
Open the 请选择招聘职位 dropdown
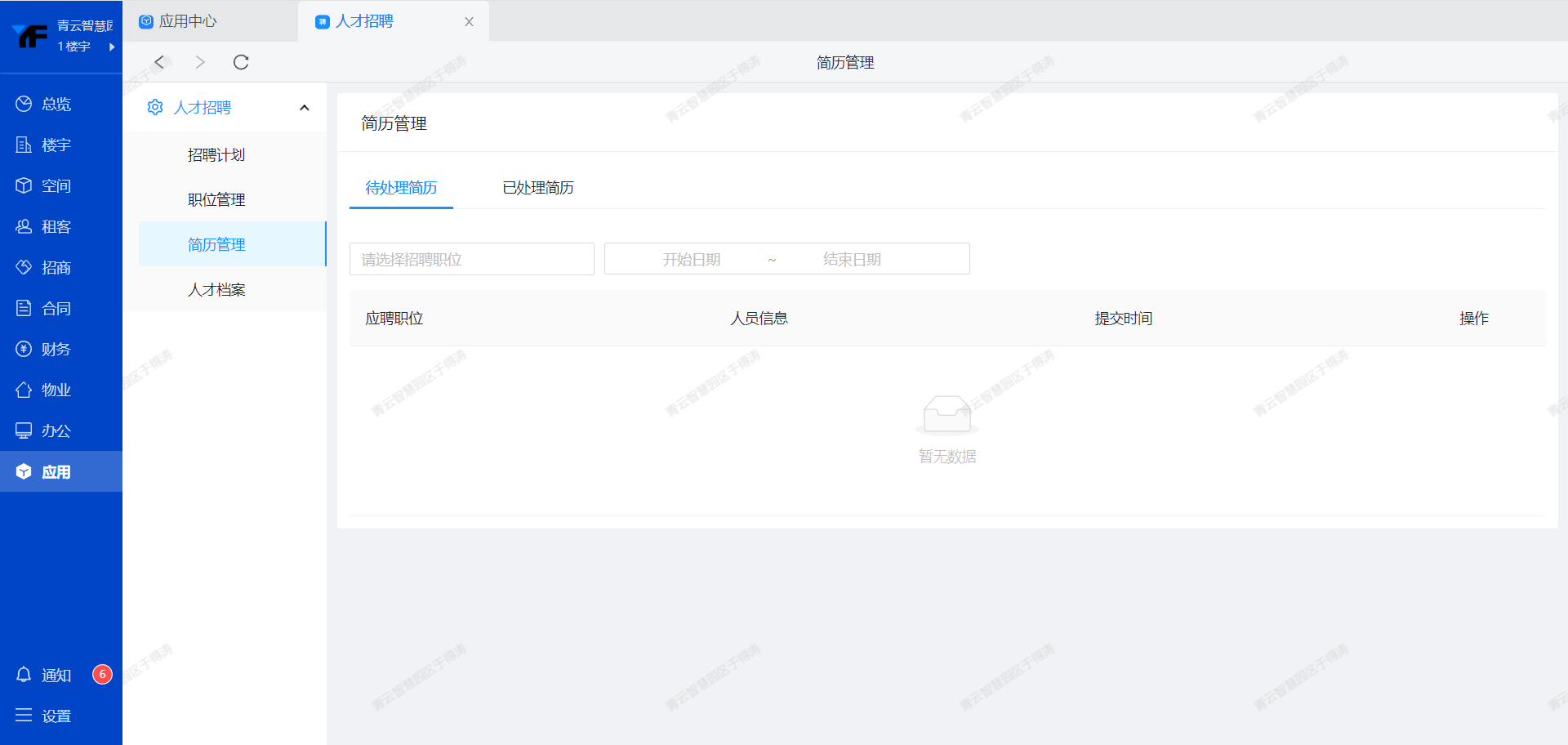click(471, 259)
